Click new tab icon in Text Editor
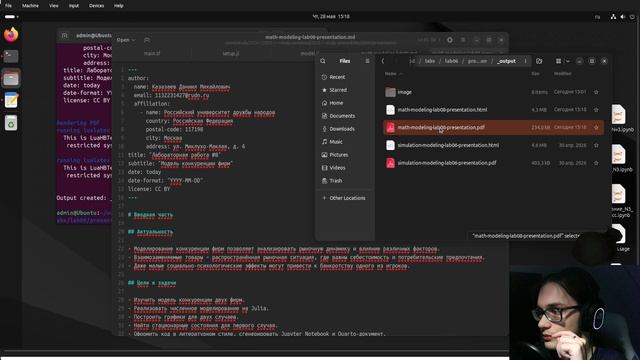640x360 pixels. (x=147, y=40)
